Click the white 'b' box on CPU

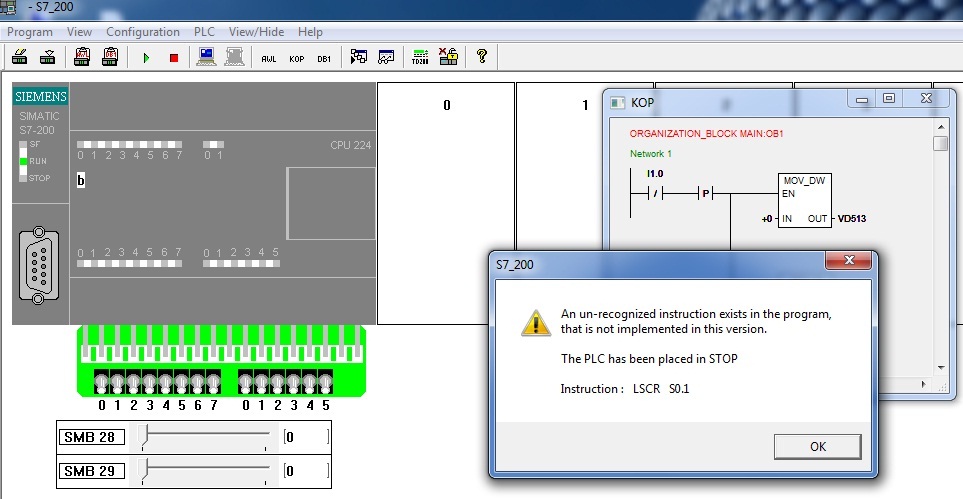(x=80, y=180)
